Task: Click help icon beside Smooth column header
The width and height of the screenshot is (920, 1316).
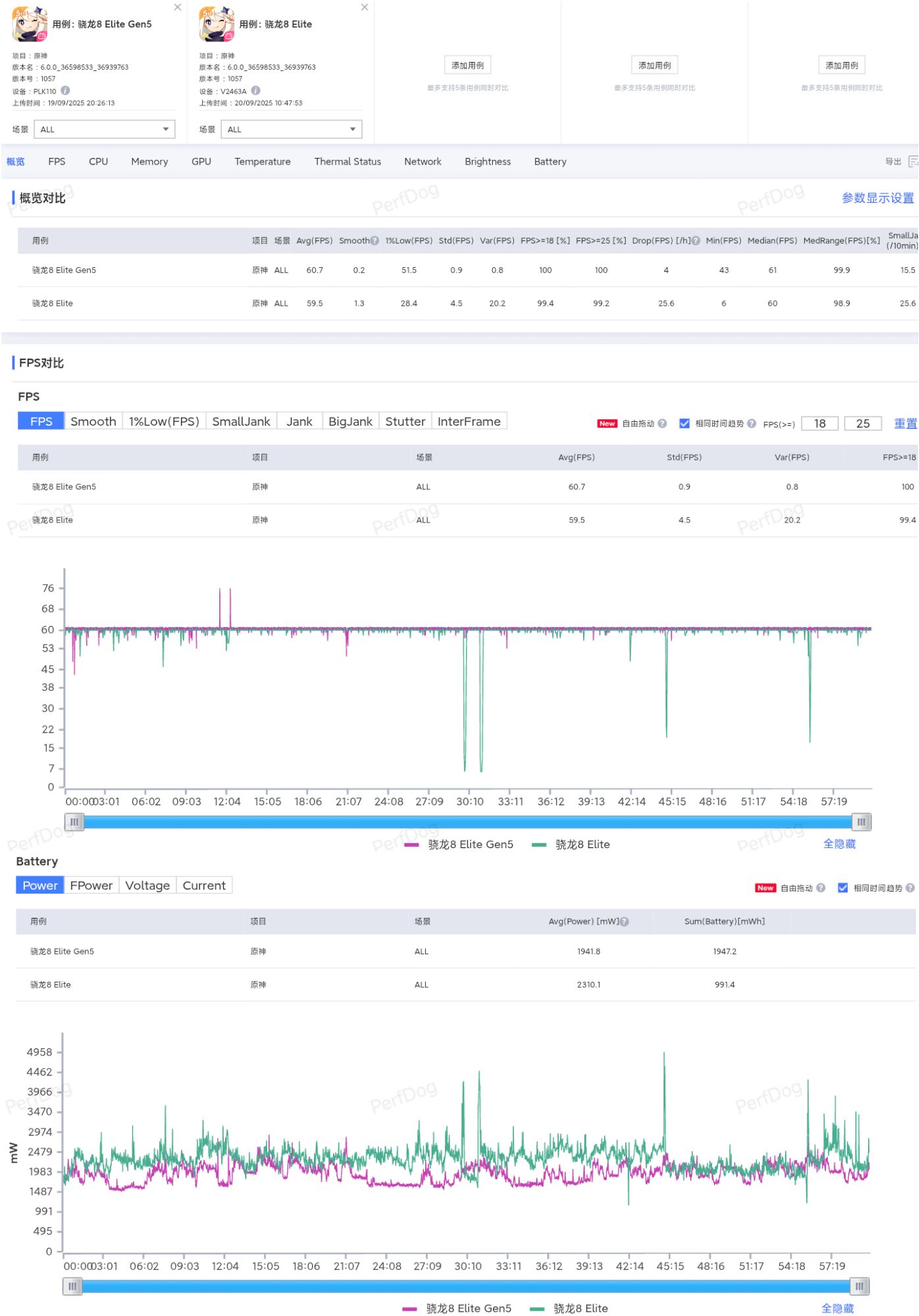Action: point(374,241)
